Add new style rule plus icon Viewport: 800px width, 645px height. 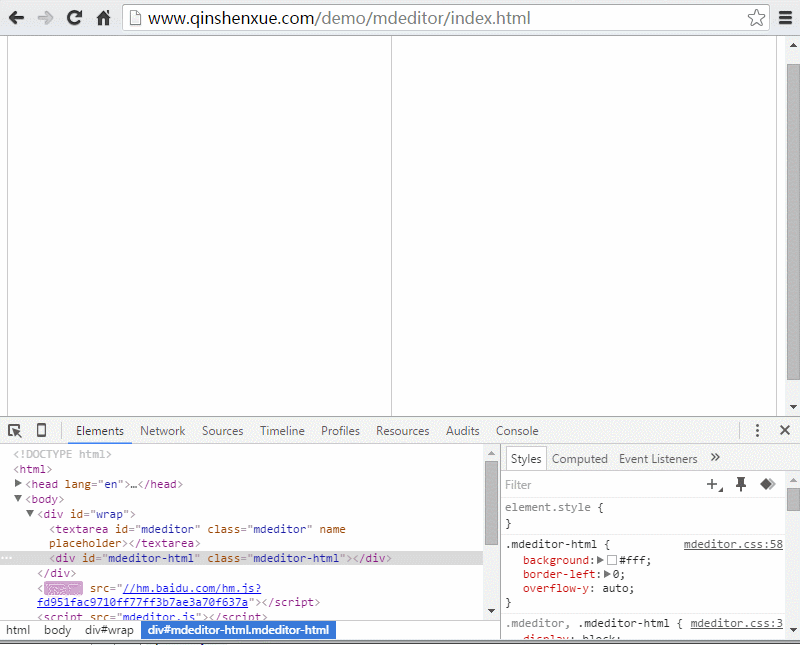[x=714, y=484]
